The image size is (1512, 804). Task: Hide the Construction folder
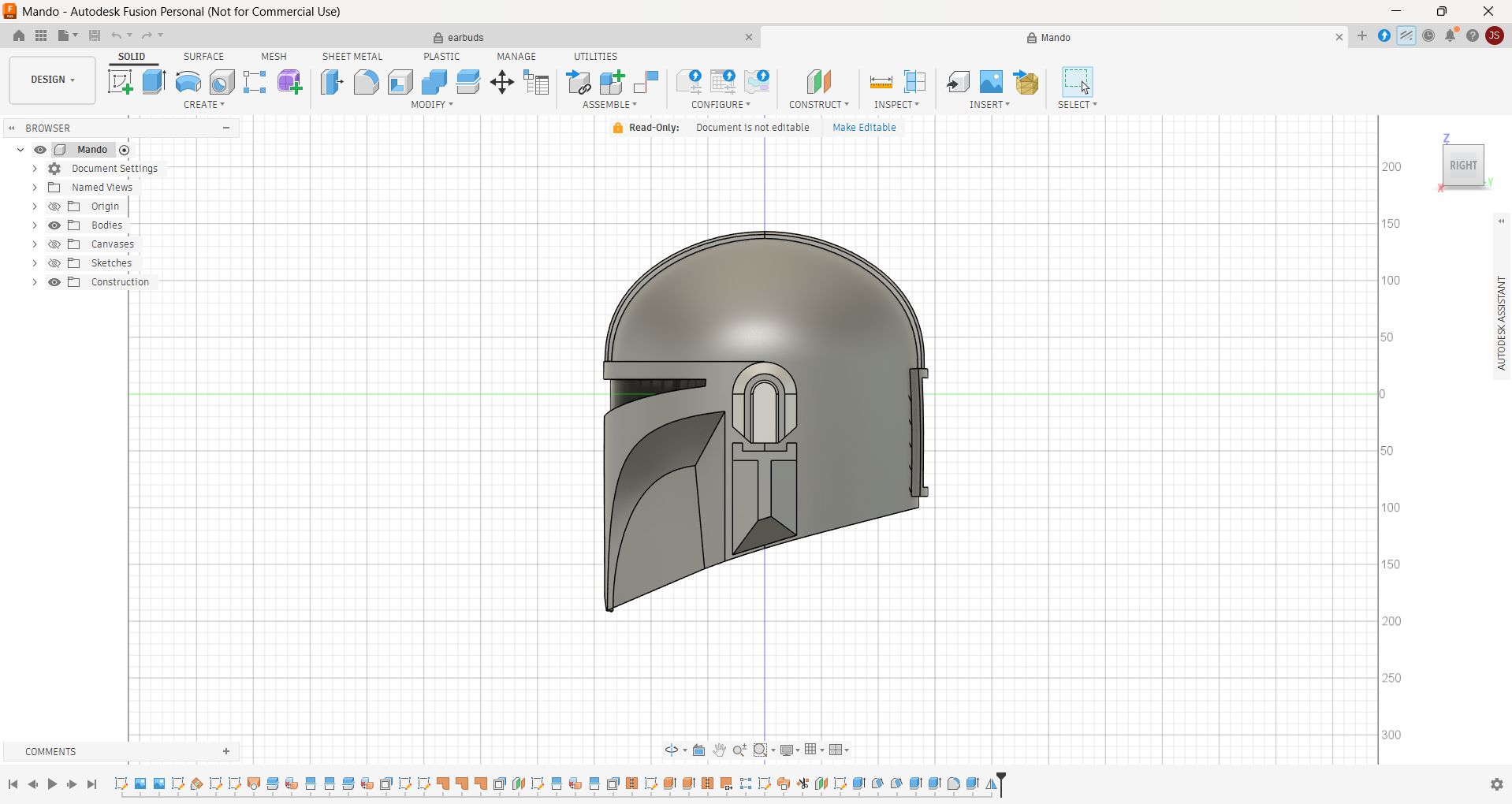[x=54, y=282]
